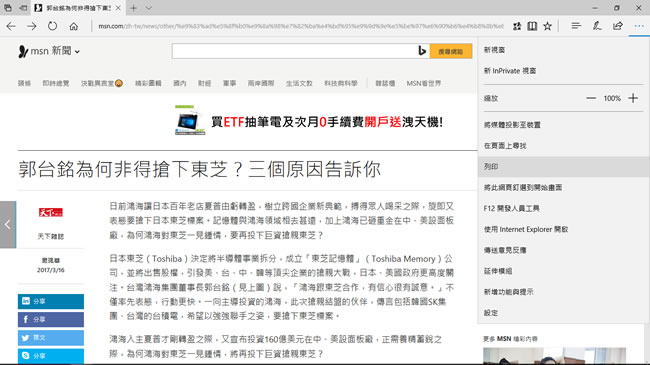The height and width of the screenshot is (365, 650).
Task: Go forward to next page
Action: (x=32, y=26)
